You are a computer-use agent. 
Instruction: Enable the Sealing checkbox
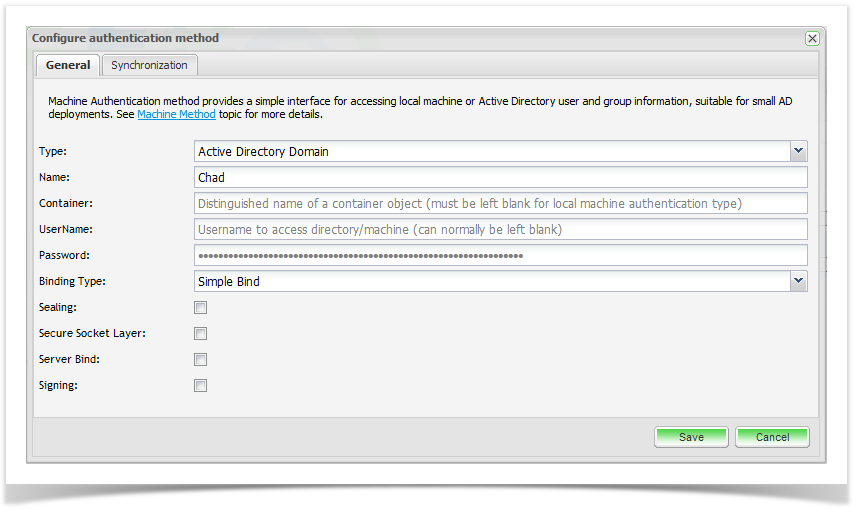[x=201, y=308]
